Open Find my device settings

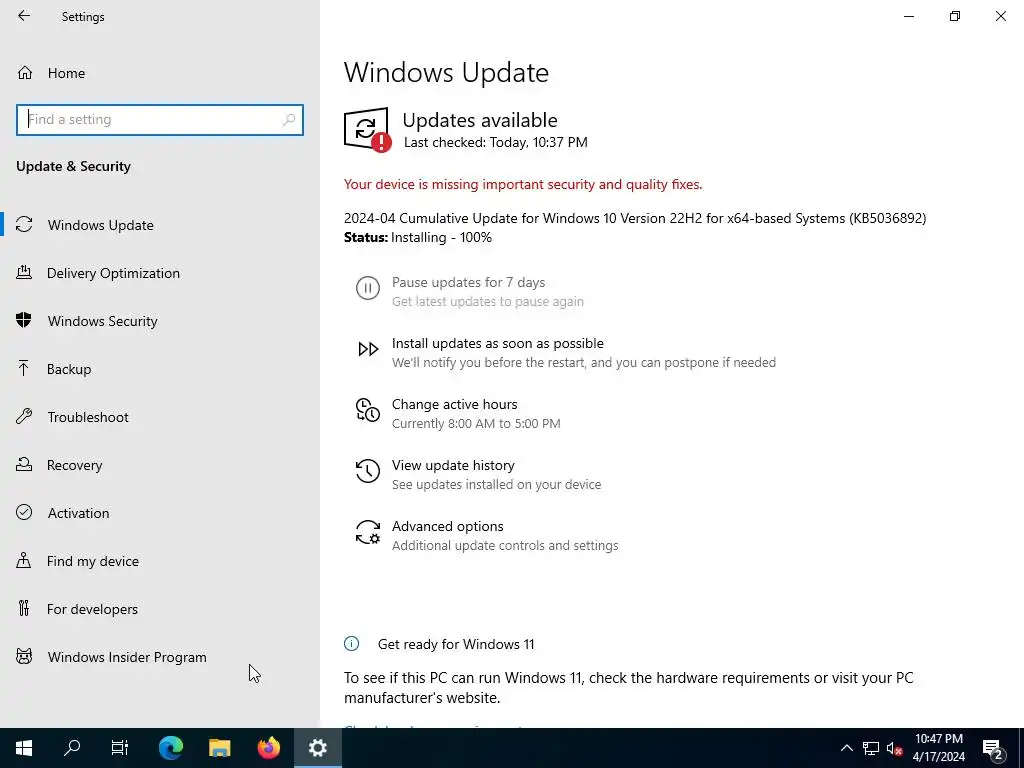(160, 561)
